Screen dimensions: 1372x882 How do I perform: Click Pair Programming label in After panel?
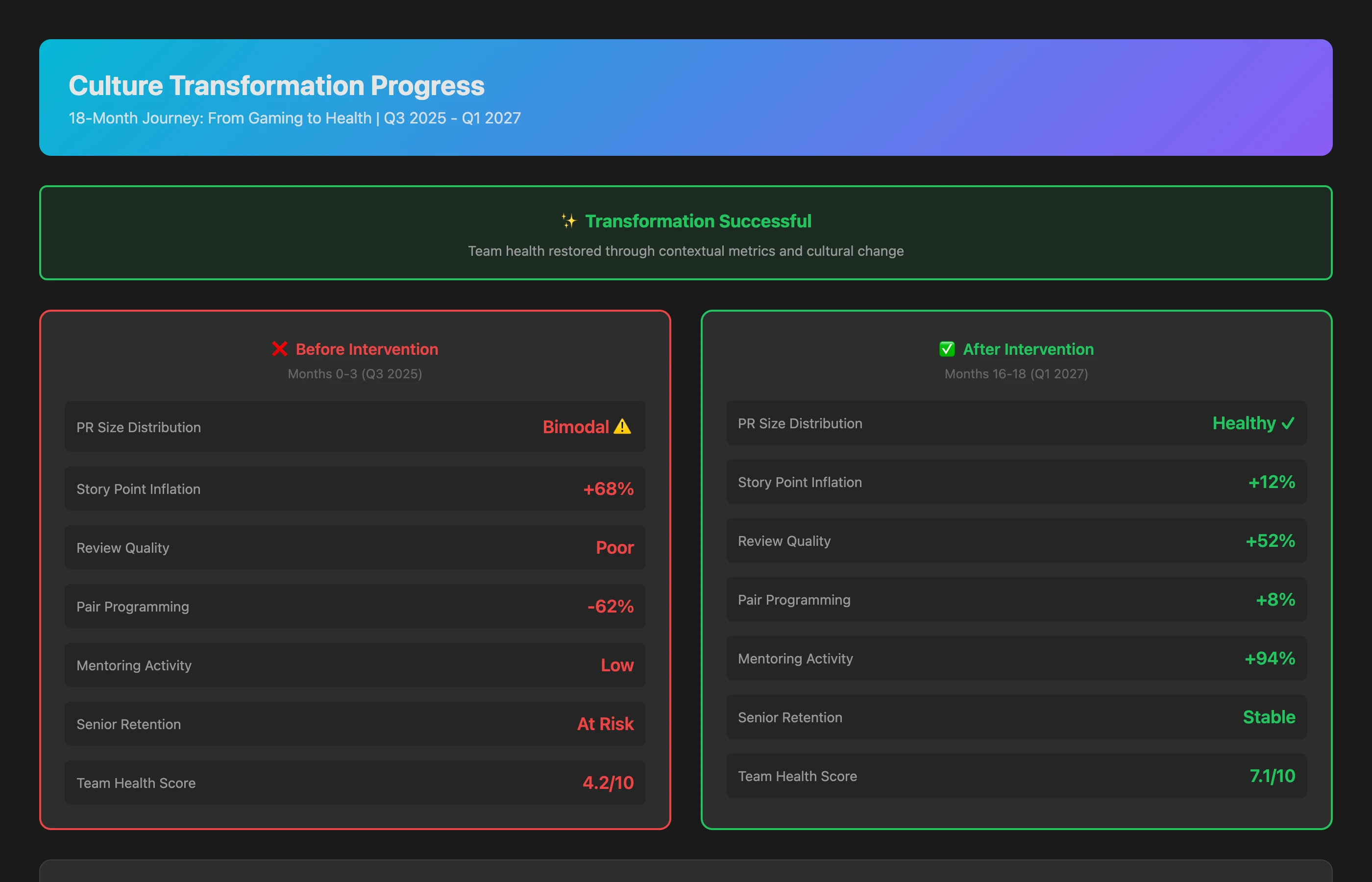[794, 600]
